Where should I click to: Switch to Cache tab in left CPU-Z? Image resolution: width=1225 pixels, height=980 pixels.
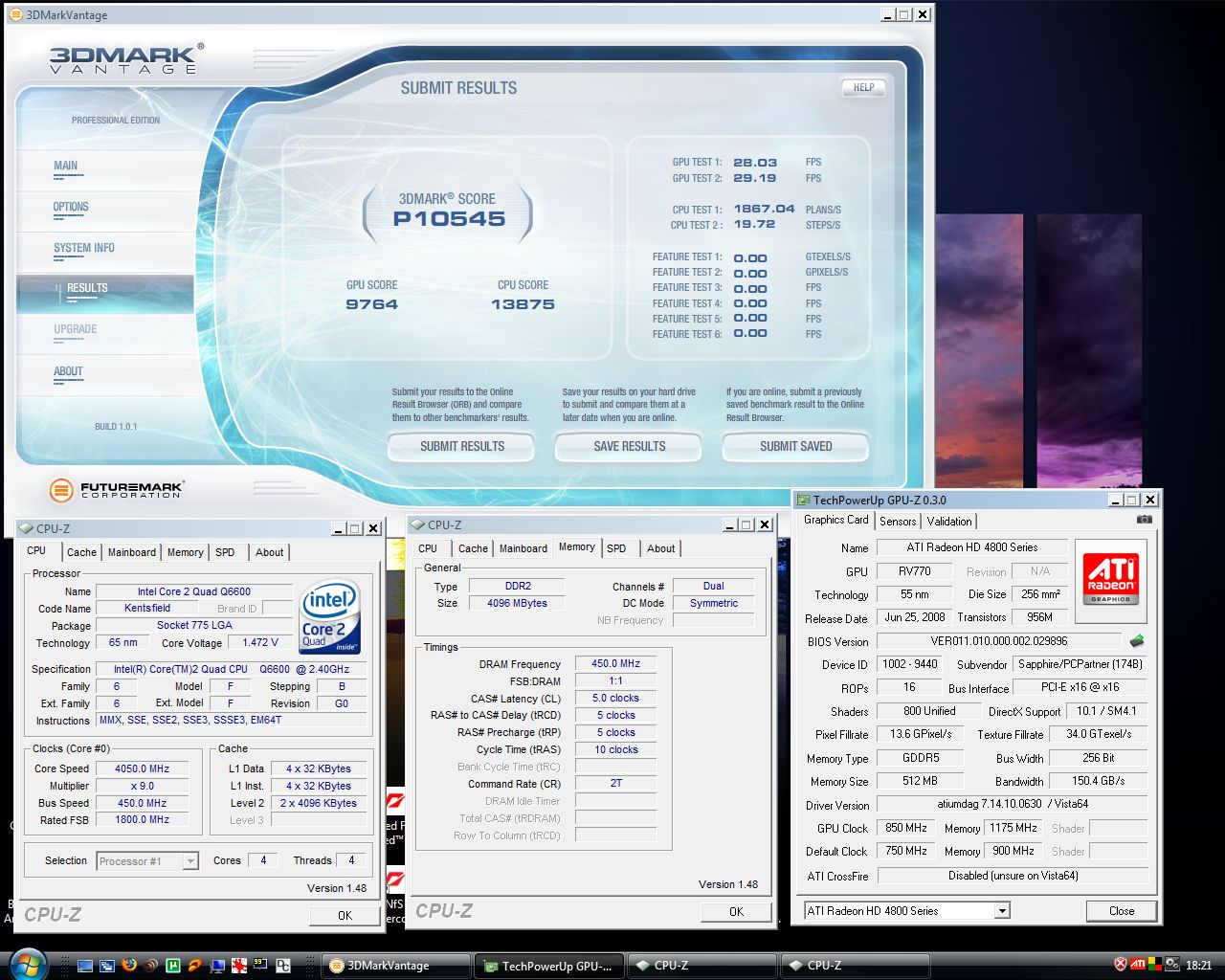[x=81, y=552]
